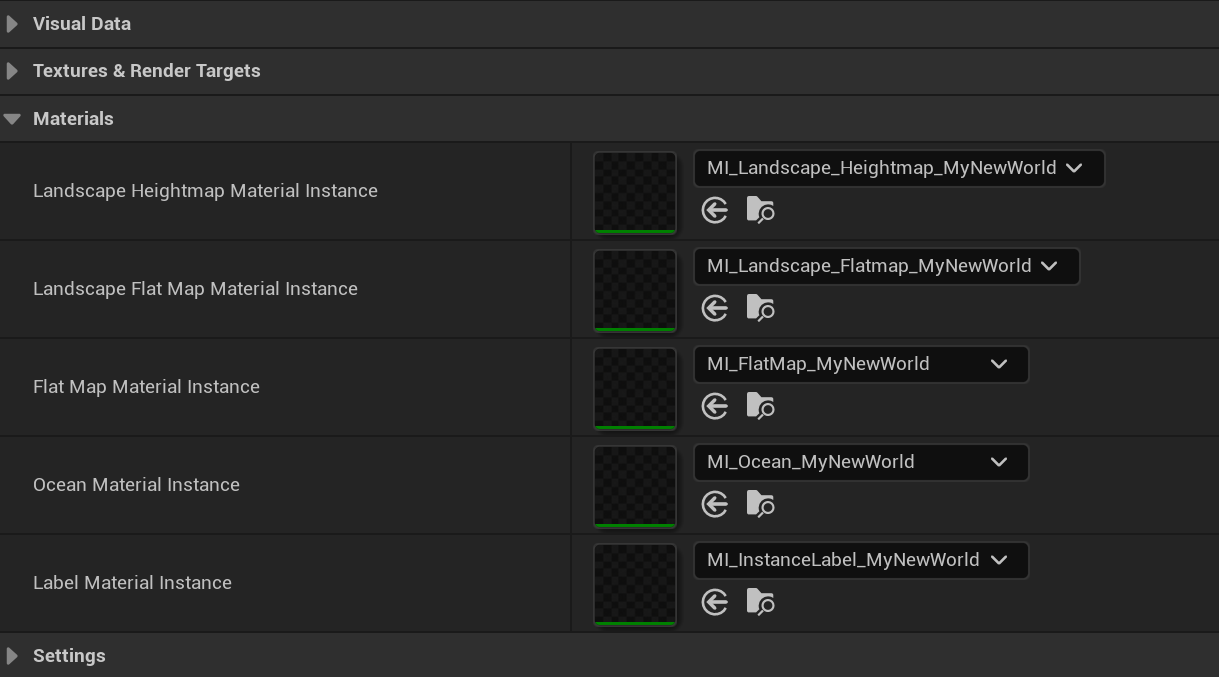Select the Landscape Heightmap Material Instance property label
1219x677 pixels.
click(x=205, y=191)
